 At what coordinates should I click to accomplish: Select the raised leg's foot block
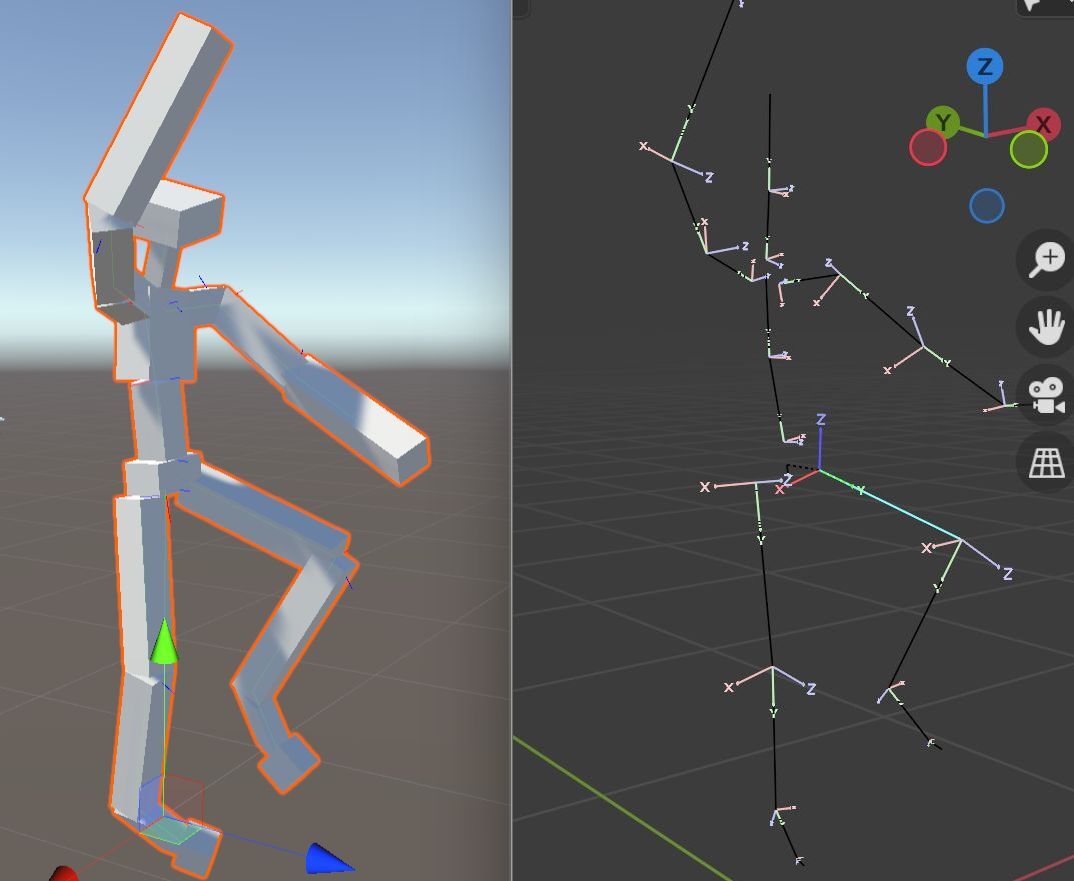pos(289,762)
